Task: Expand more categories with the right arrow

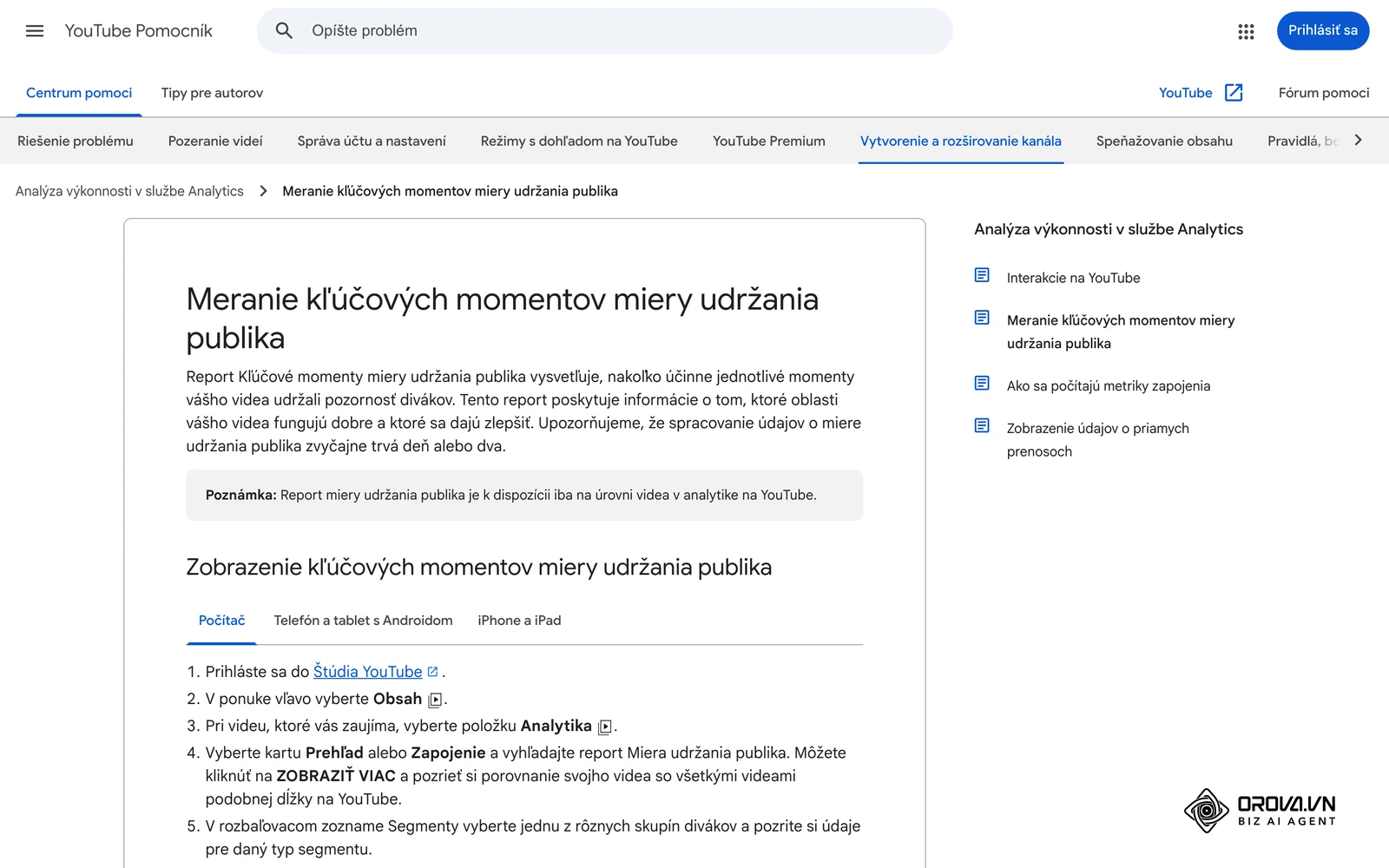Action: [x=1359, y=141]
